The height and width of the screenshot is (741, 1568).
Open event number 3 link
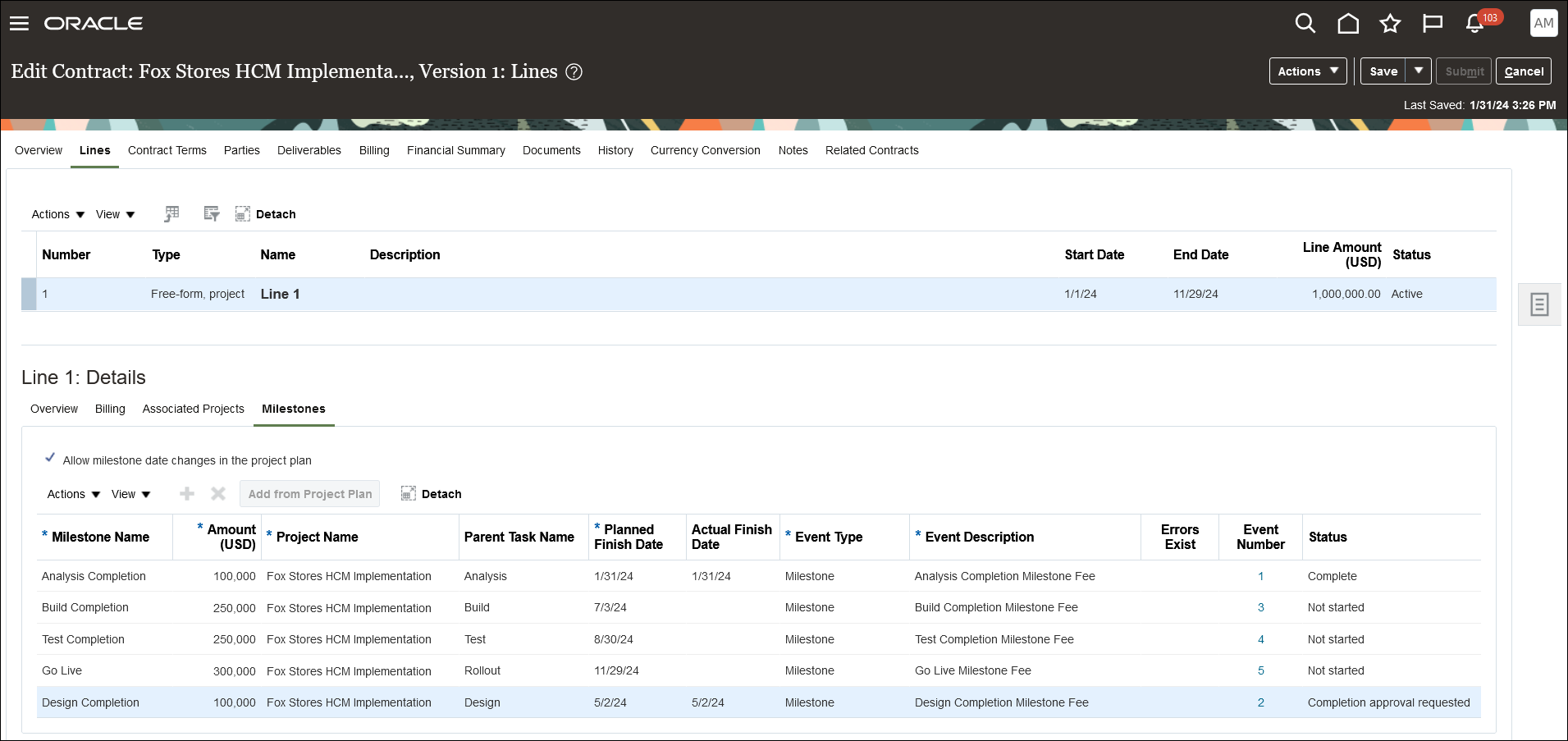pos(1261,607)
